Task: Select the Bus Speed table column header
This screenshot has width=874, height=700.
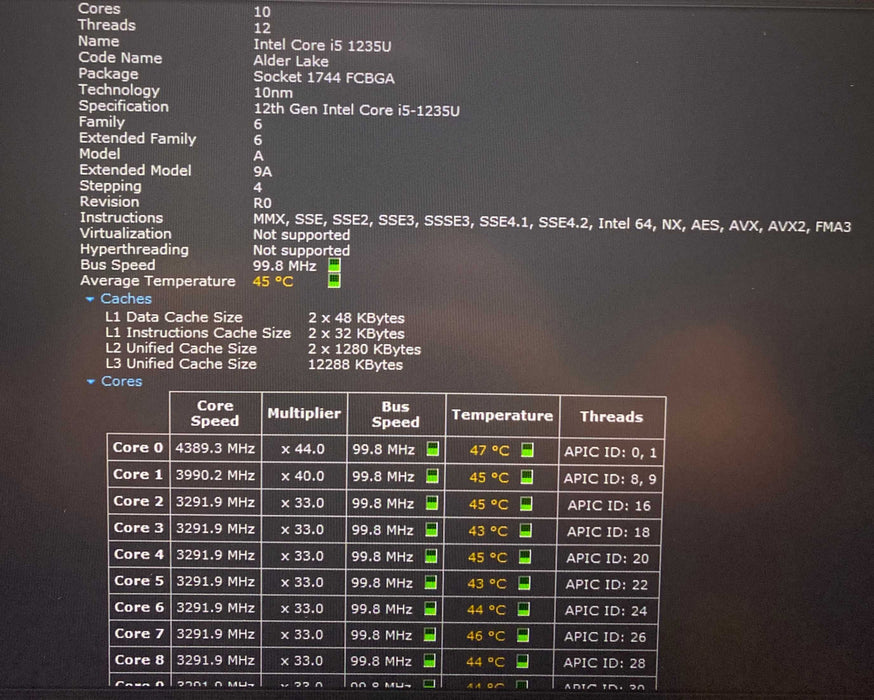Action: pyautogui.click(x=396, y=414)
